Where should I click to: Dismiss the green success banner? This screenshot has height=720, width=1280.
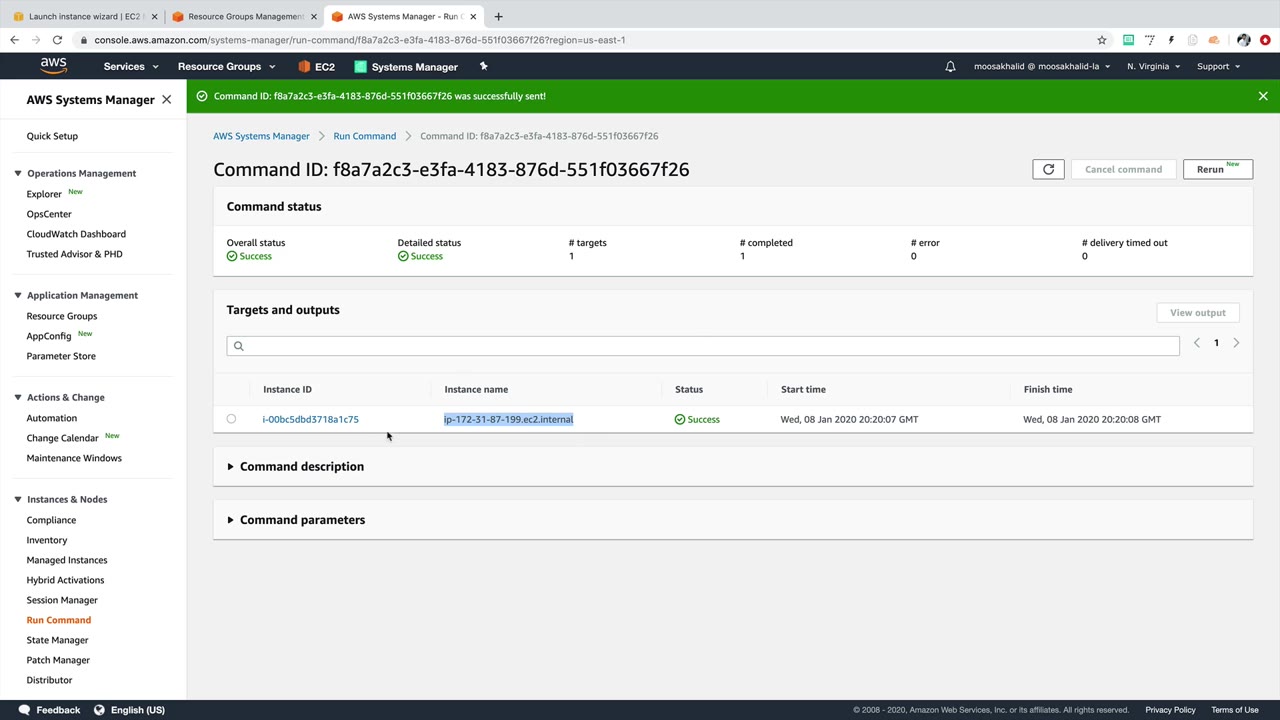(x=1263, y=96)
